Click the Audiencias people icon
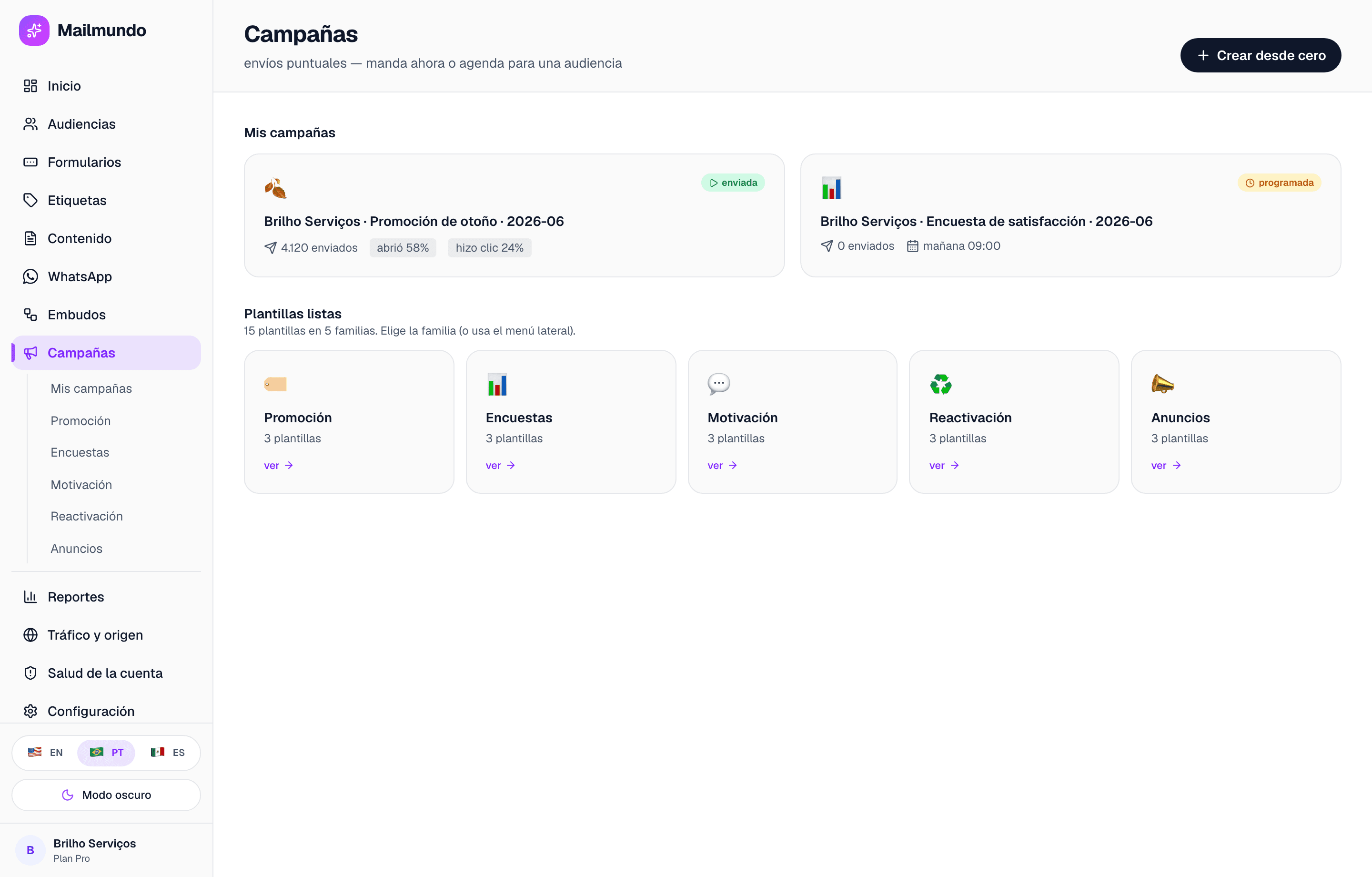 coord(30,124)
